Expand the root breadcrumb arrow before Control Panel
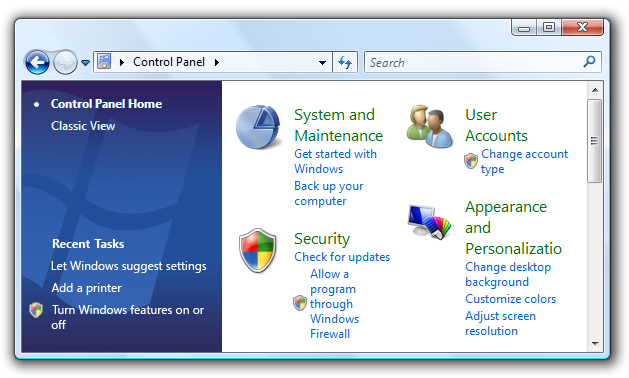The height and width of the screenshot is (378, 629). pyautogui.click(x=122, y=62)
